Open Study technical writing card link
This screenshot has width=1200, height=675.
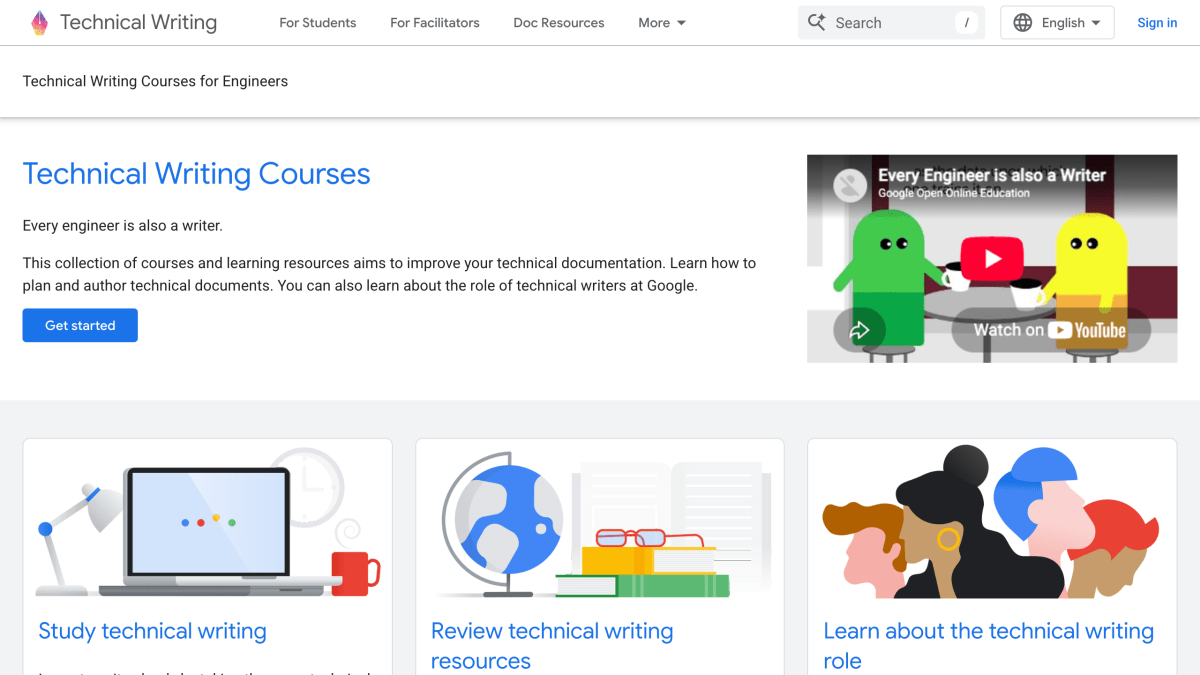152,631
